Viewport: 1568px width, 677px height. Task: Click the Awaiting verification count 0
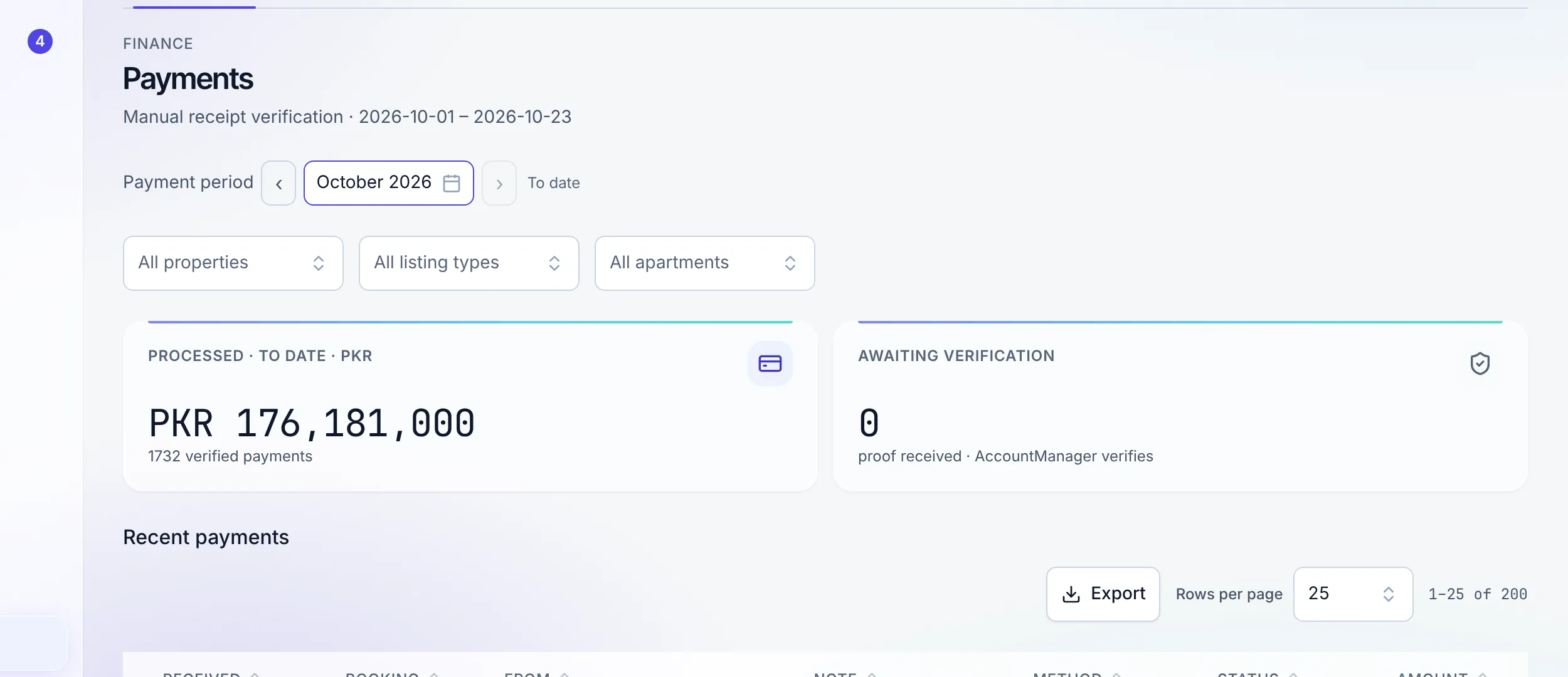869,423
